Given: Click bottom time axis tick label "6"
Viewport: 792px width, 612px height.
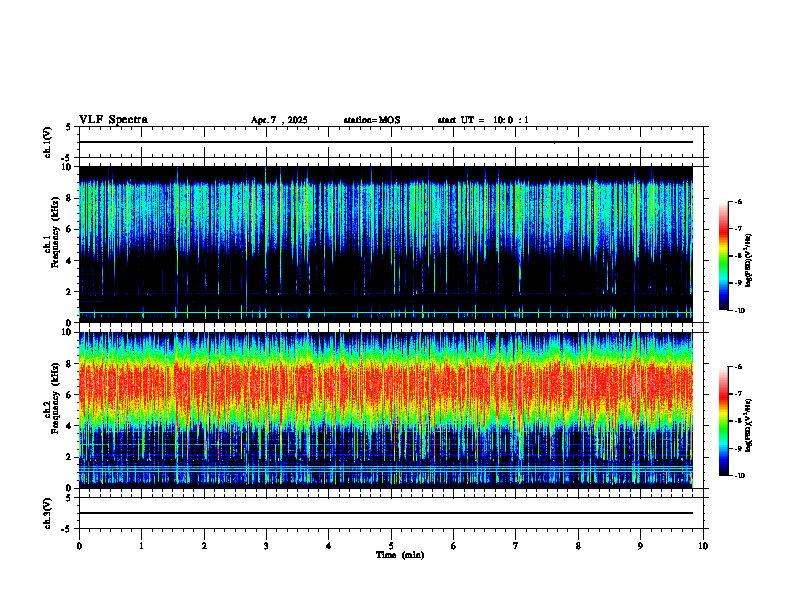Looking at the screenshot, I should click(454, 546).
